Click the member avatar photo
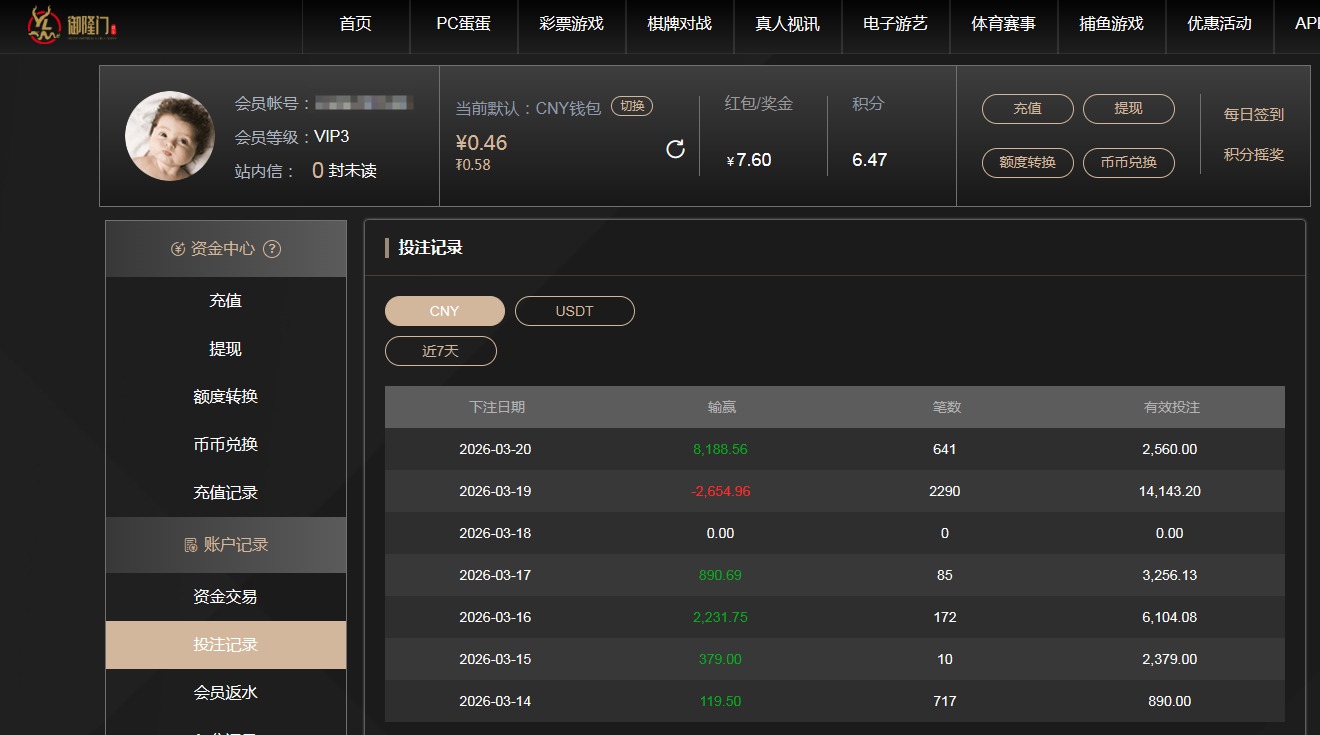Viewport: 1320px width, 735px height. tap(169, 136)
